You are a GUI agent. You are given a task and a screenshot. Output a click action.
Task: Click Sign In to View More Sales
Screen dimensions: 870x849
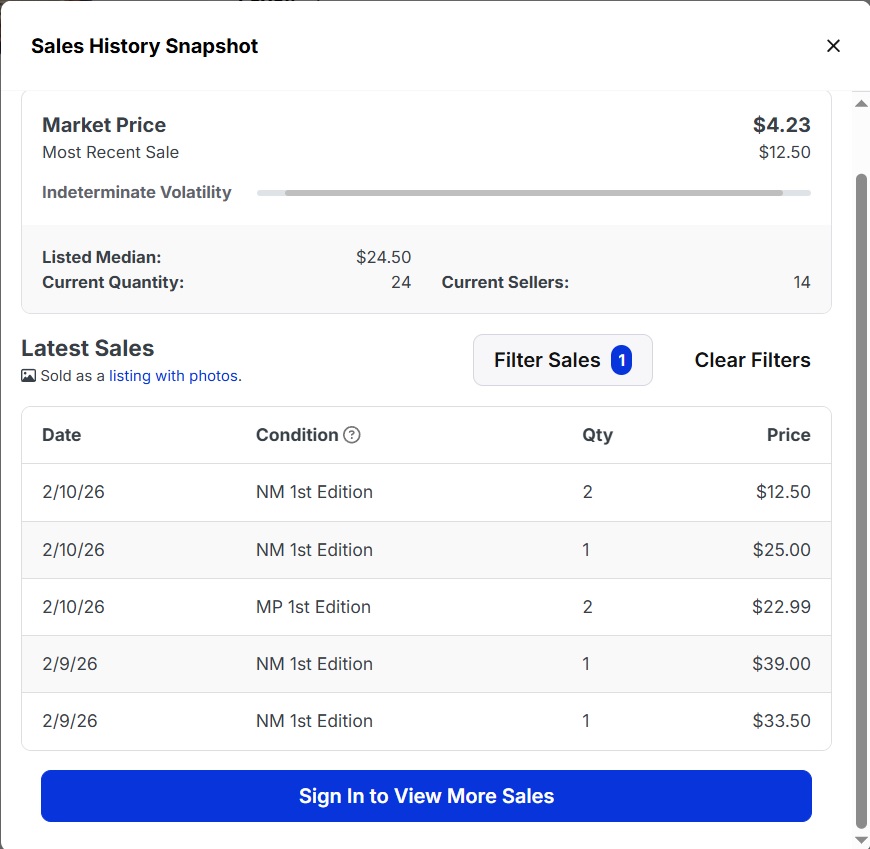[426, 796]
